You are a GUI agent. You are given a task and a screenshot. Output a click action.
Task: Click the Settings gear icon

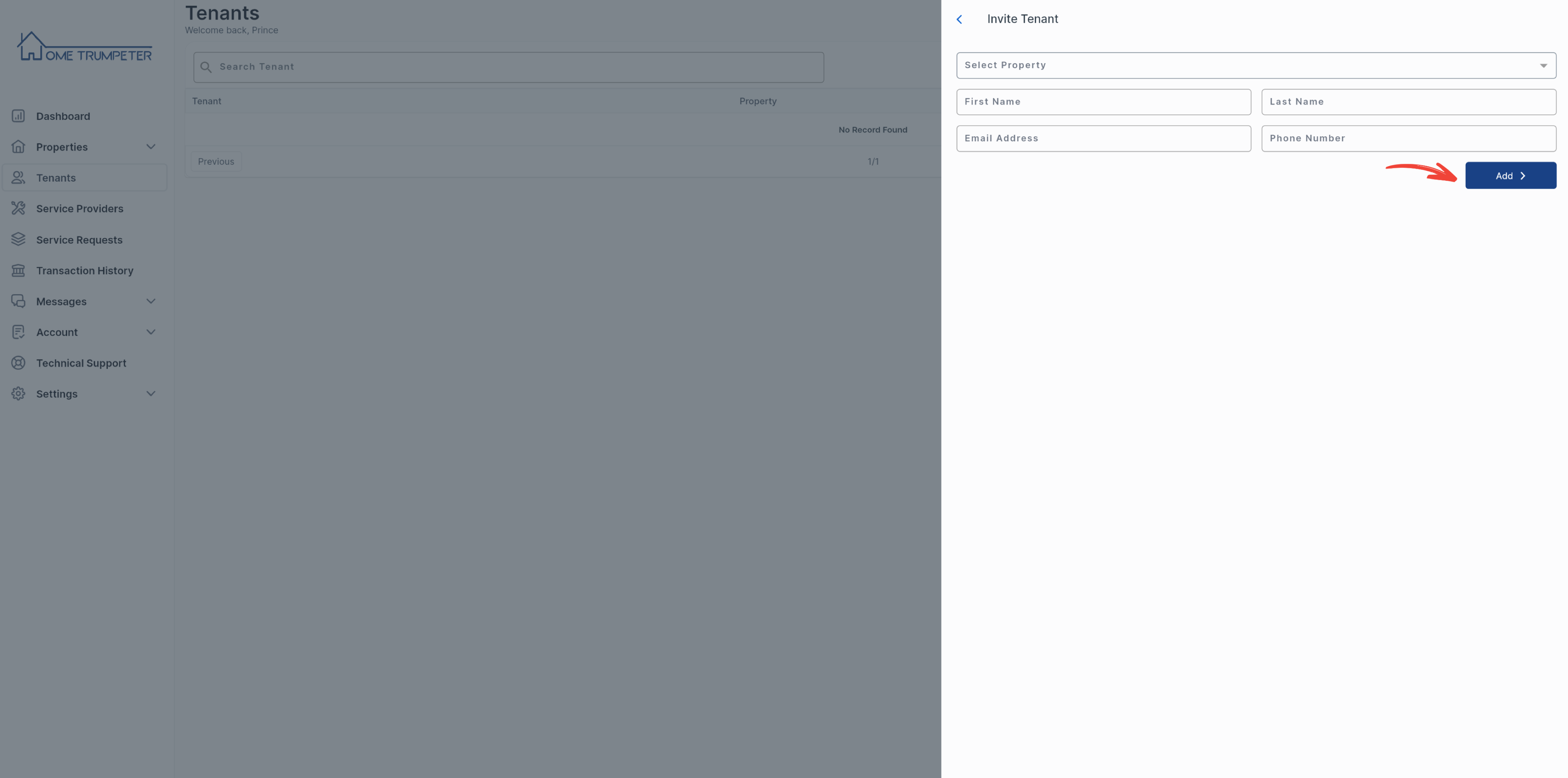point(18,393)
